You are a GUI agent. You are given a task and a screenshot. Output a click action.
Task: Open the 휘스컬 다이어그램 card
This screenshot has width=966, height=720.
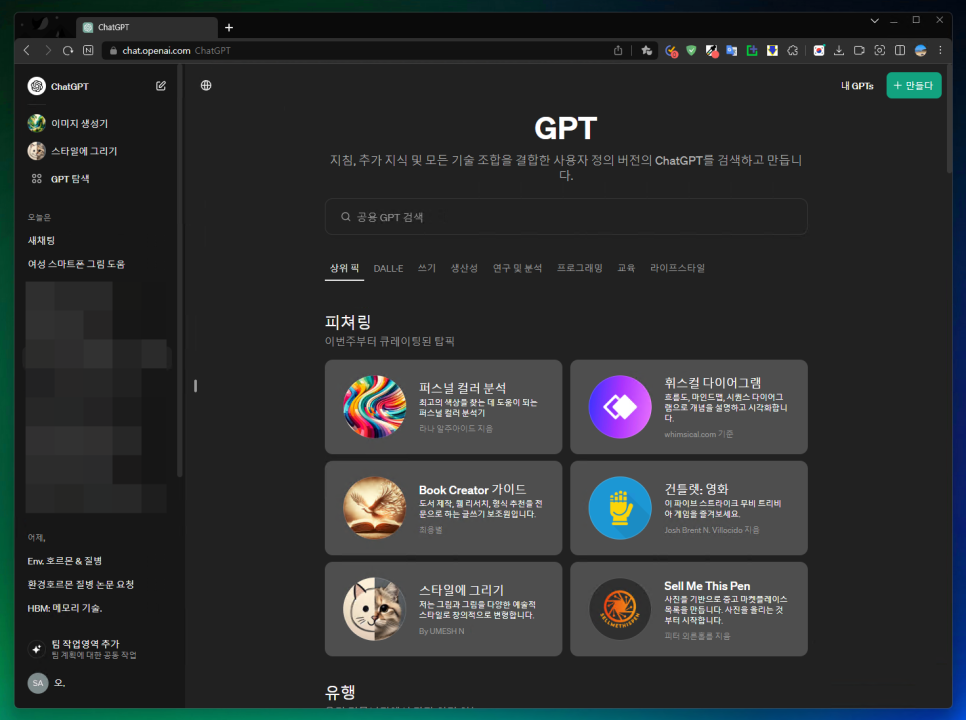(x=689, y=407)
